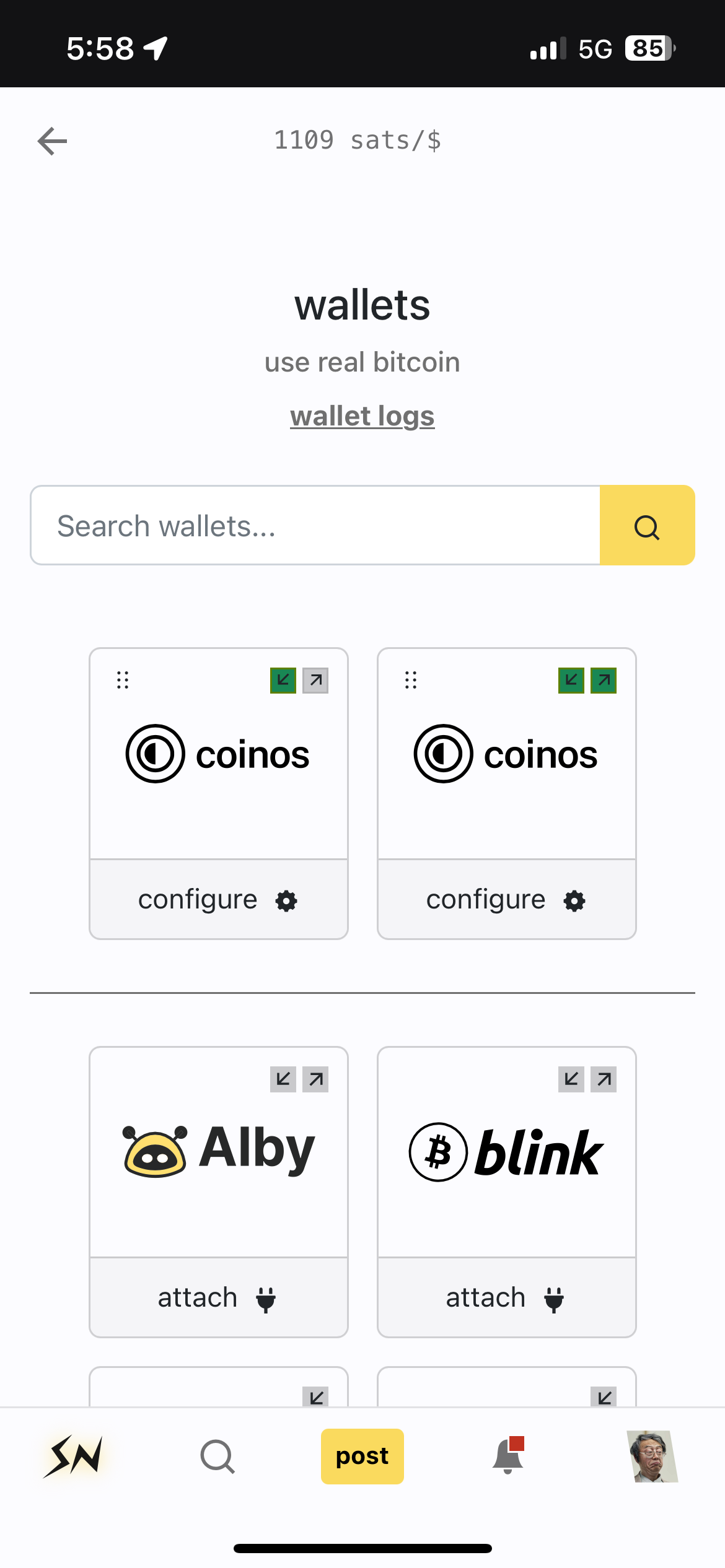Open the Stacker News home logo
This screenshot has width=725, height=1568.
(x=74, y=1456)
